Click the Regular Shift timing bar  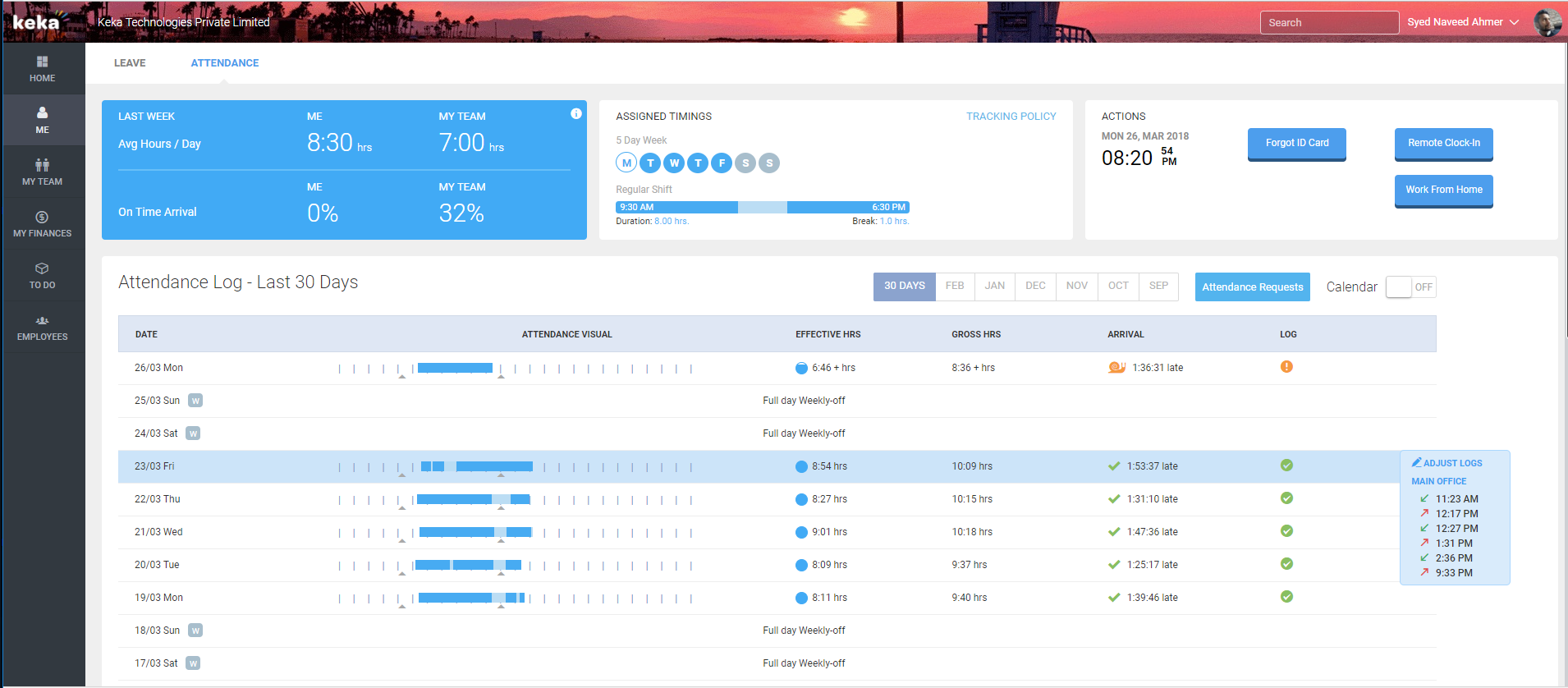(763, 208)
